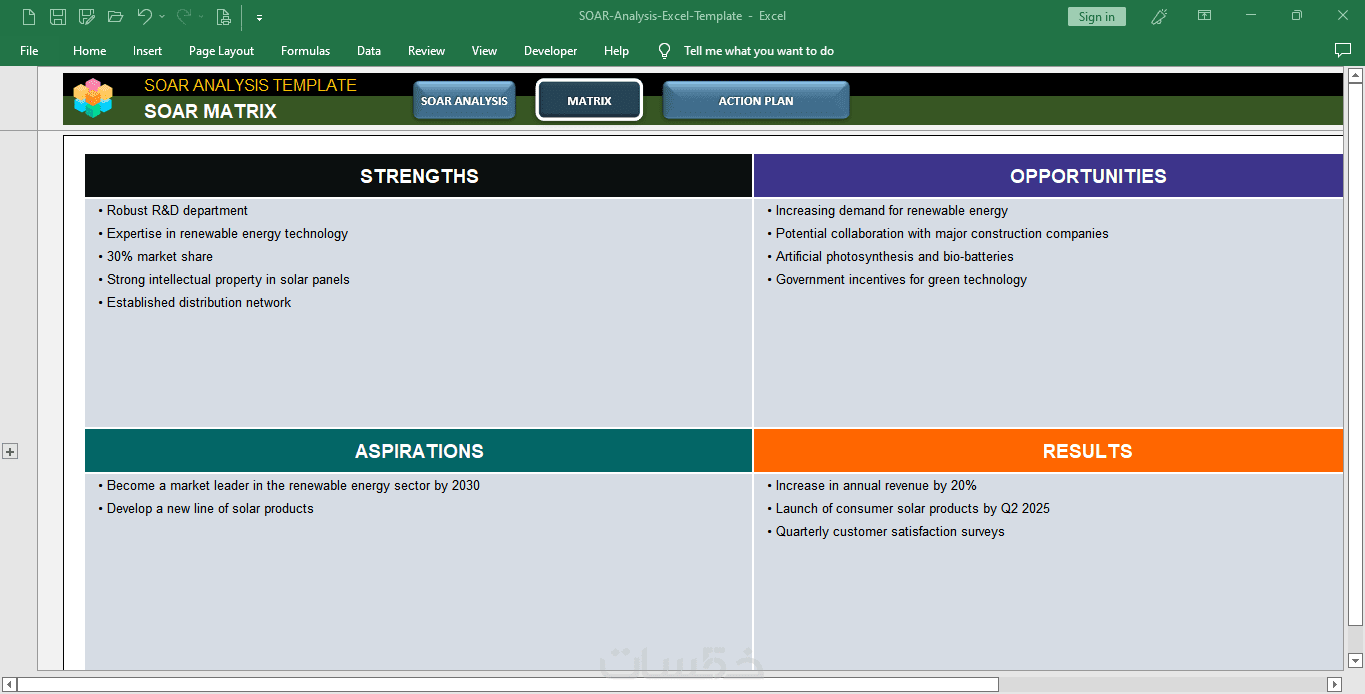
Task: Expand the Undo history dropdown arrow
Action: coord(162,16)
